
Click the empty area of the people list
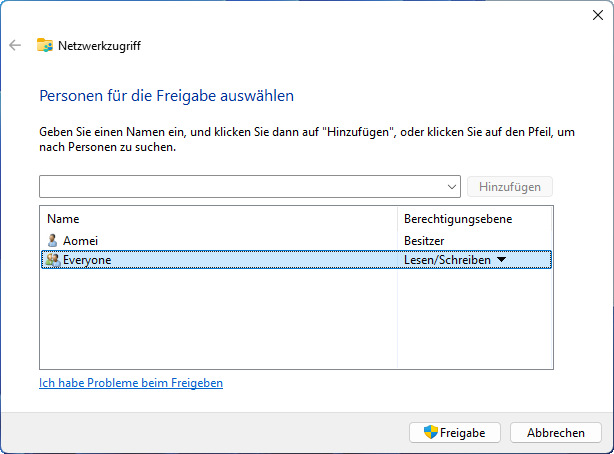click(218, 320)
